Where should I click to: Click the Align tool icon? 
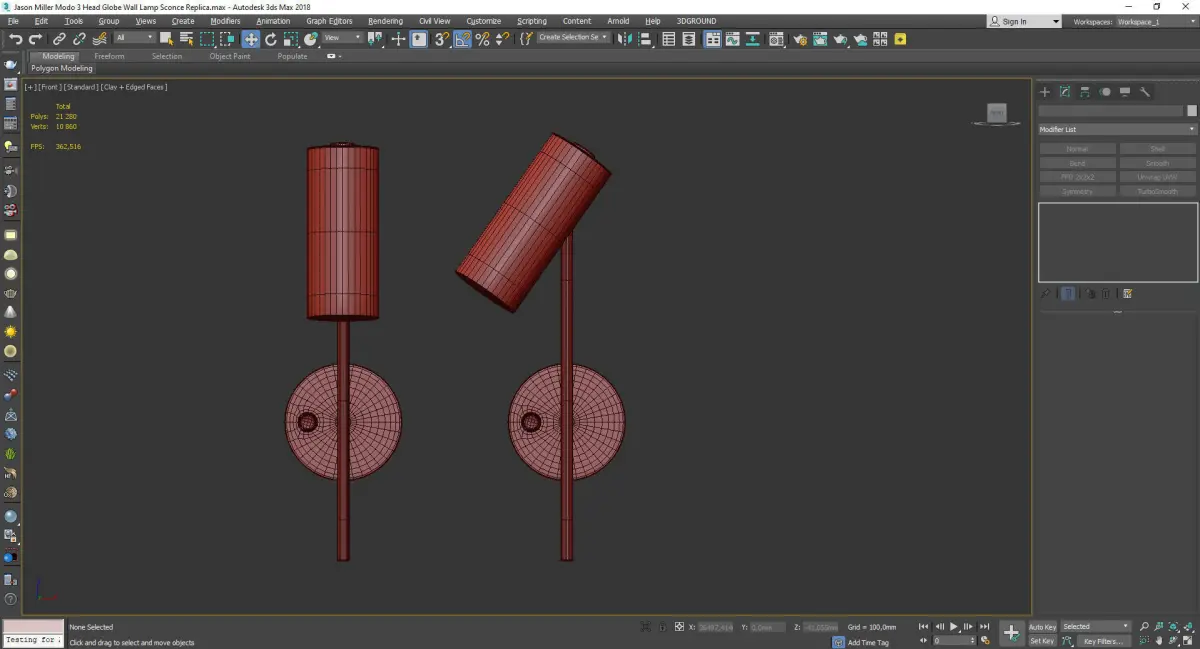[x=645, y=39]
